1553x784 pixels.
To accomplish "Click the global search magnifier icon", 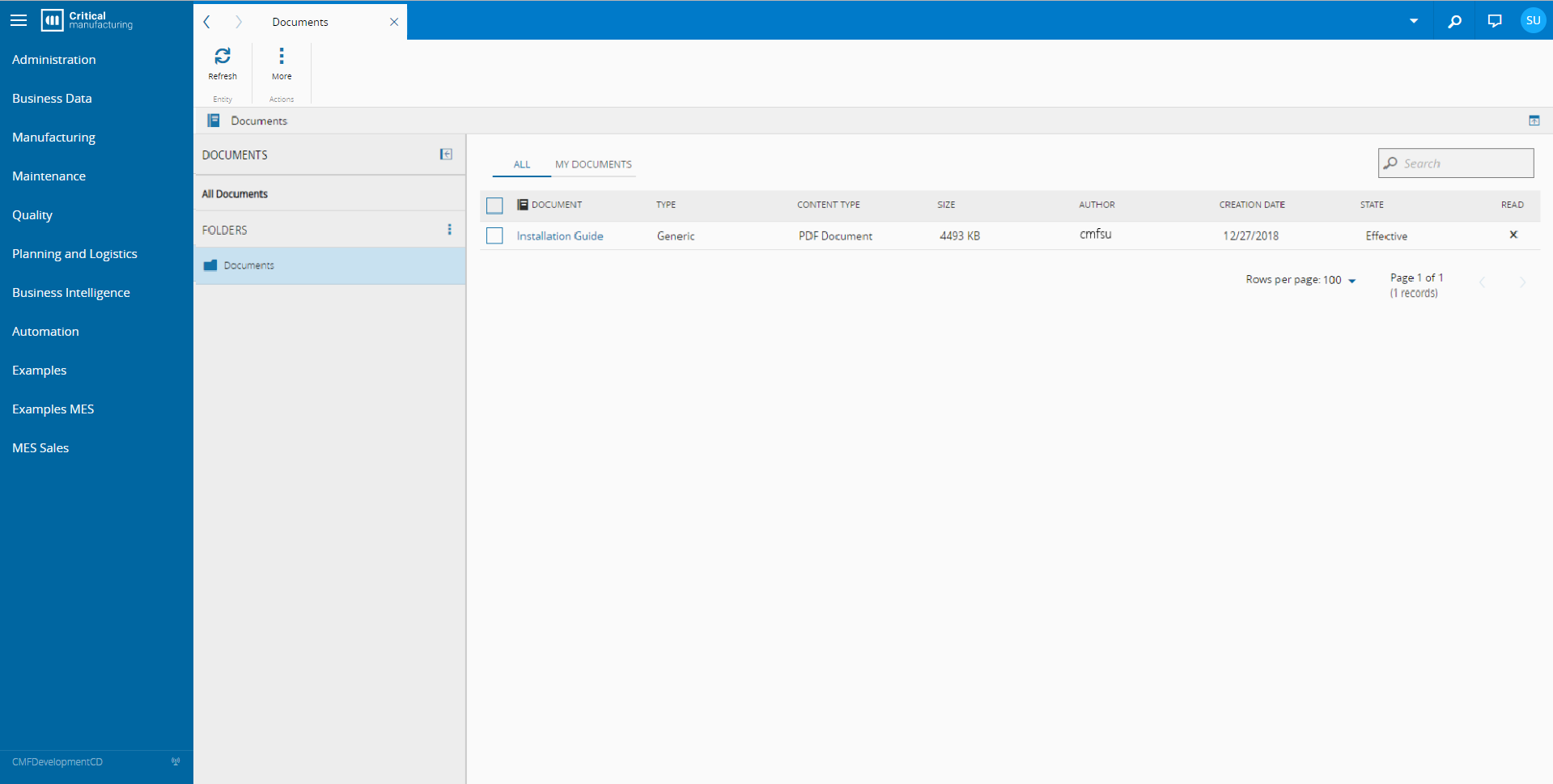I will 1454,21.
